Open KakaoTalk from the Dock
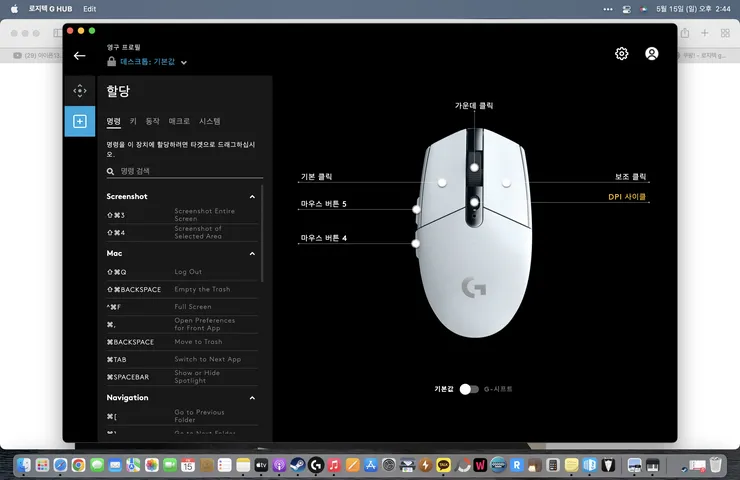740x480 pixels. pos(444,465)
